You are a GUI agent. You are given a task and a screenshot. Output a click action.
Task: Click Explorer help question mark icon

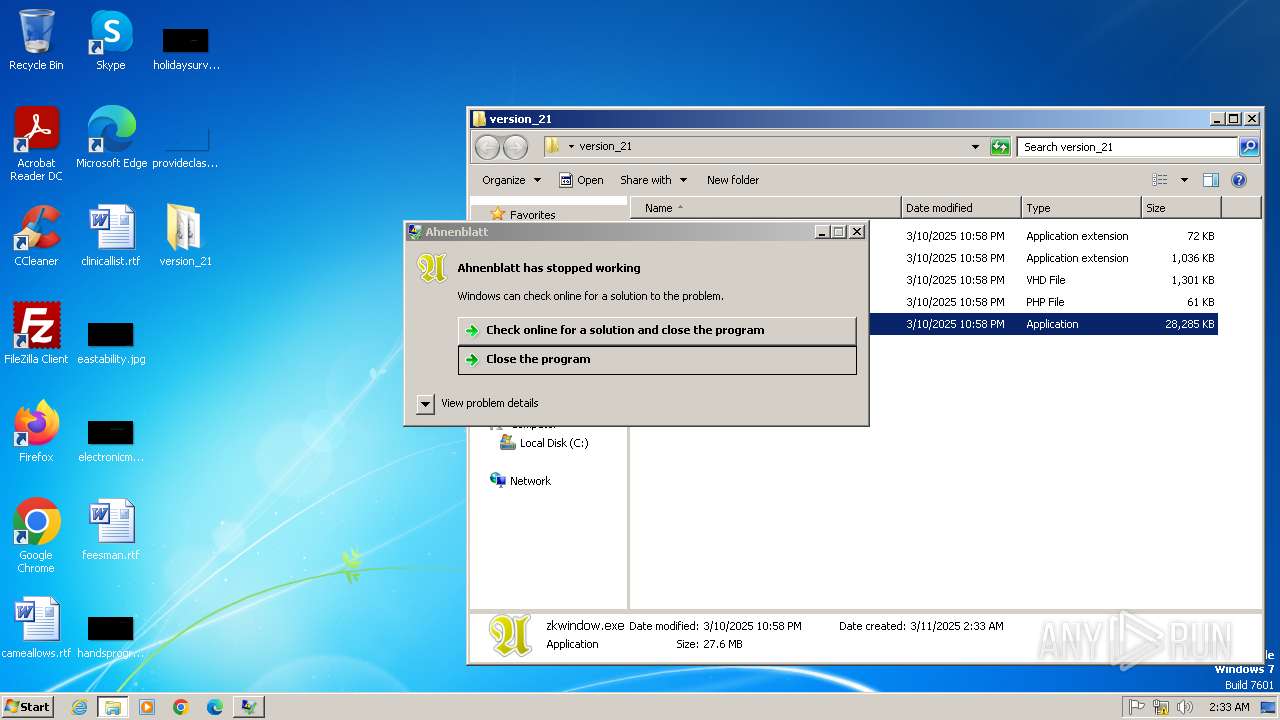click(1239, 180)
